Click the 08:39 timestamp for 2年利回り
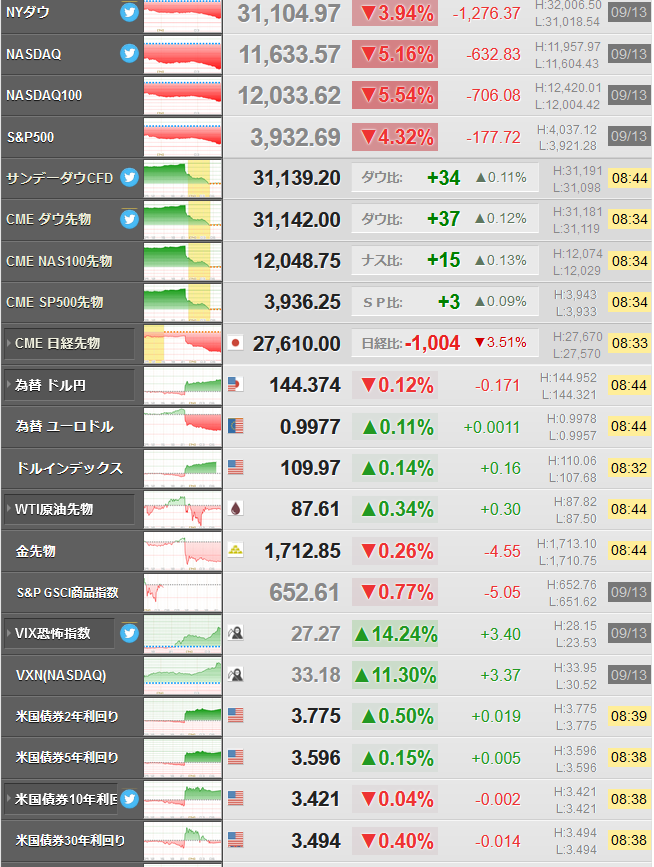Image resolution: width=654 pixels, height=867 pixels. tap(629, 716)
